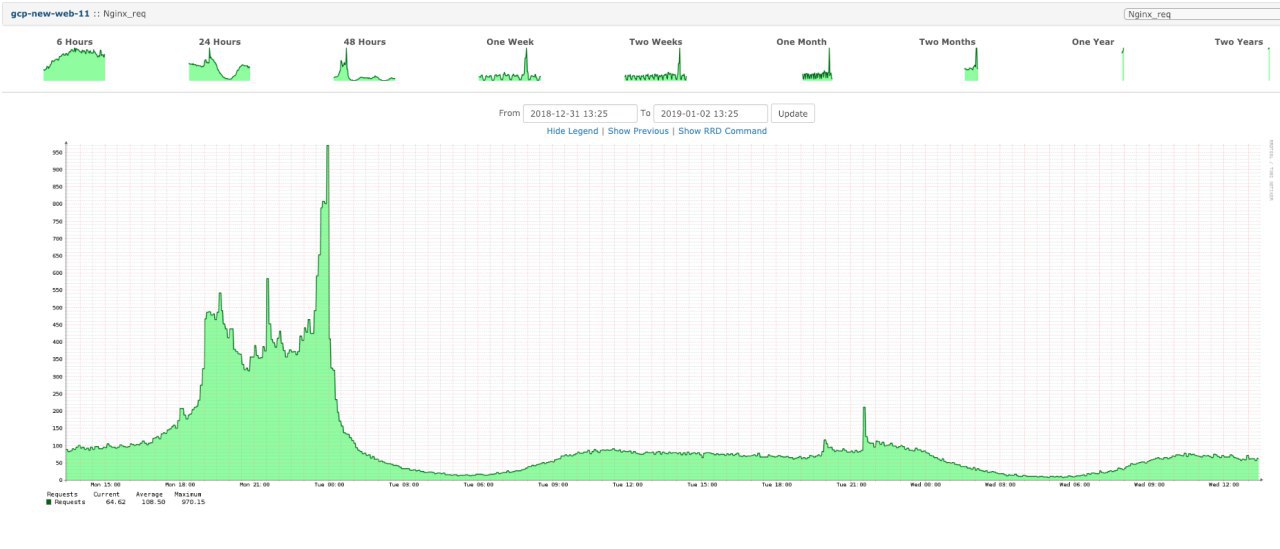Open the Nginx_req graph selector dropdown
Image resolution: width=1280 pixels, height=549 pixels.
click(1201, 14)
